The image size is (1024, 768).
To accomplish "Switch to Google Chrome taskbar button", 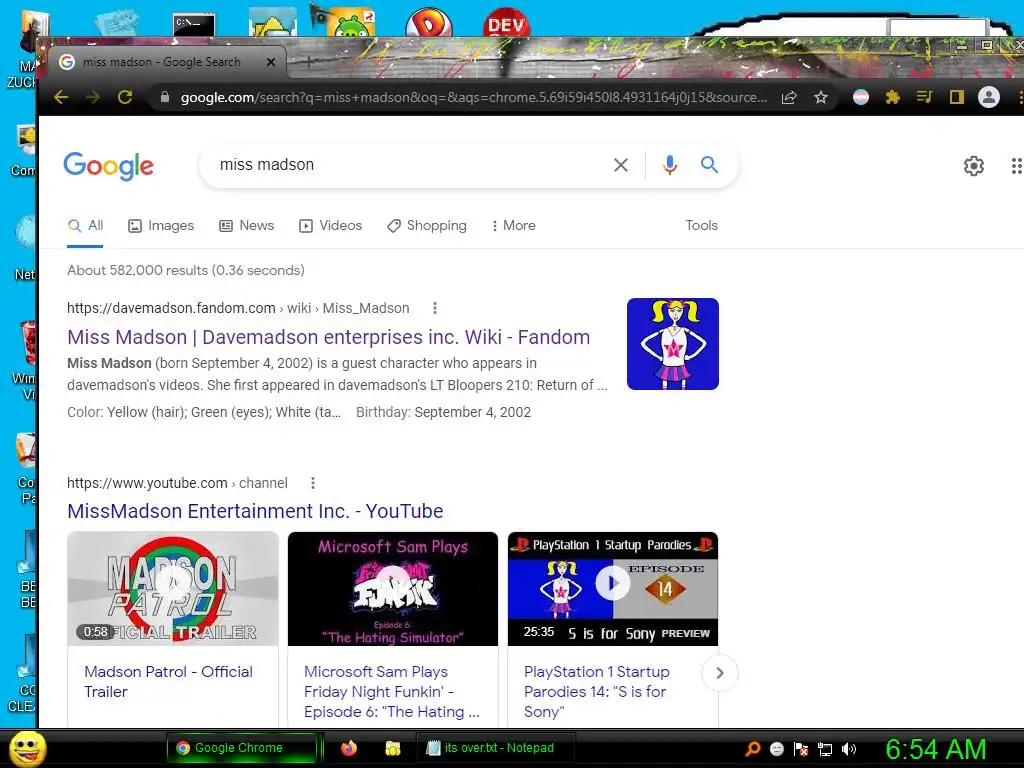I will coord(242,748).
